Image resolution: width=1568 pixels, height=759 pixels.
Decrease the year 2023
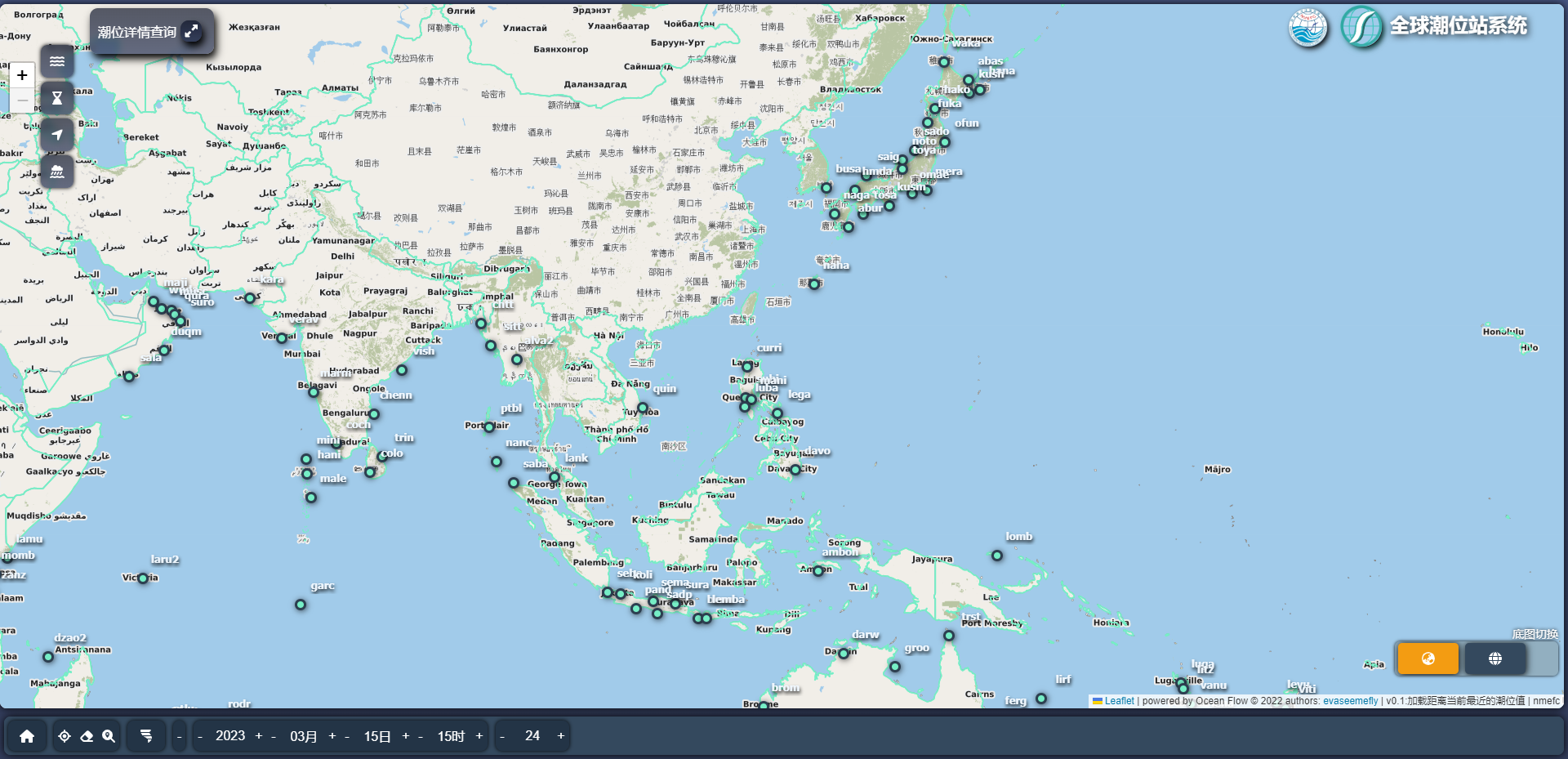[x=200, y=736]
